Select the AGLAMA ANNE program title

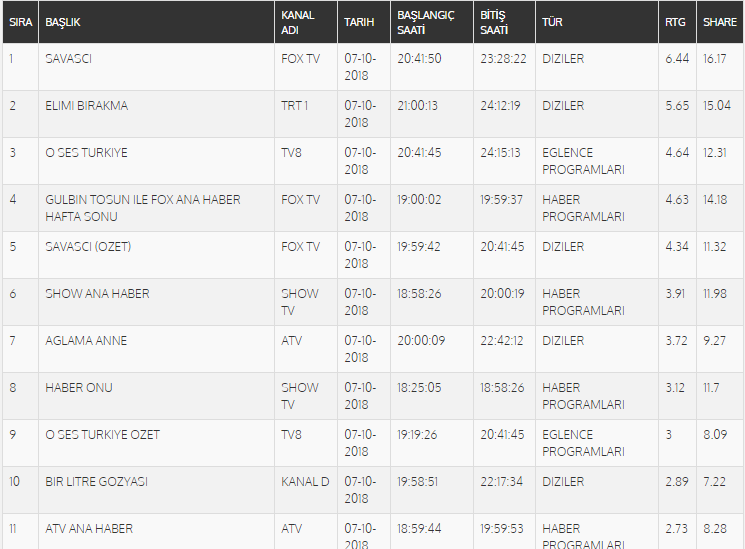[86, 341]
